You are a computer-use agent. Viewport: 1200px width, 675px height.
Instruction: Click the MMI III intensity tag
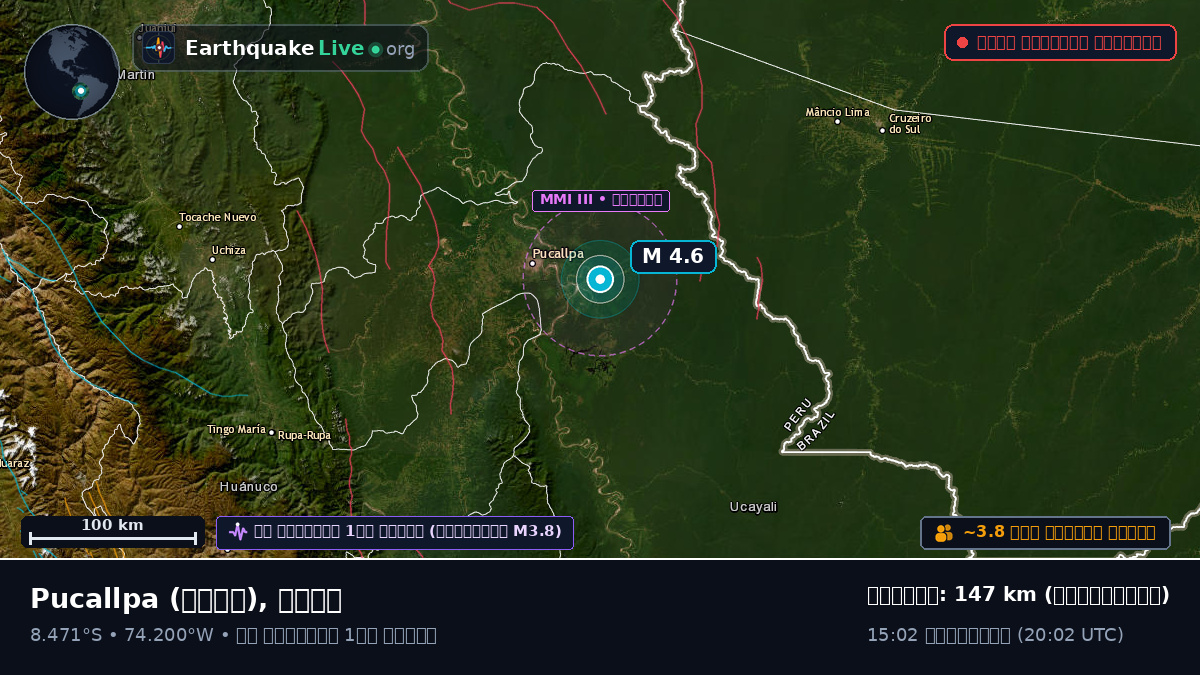coord(600,200)
